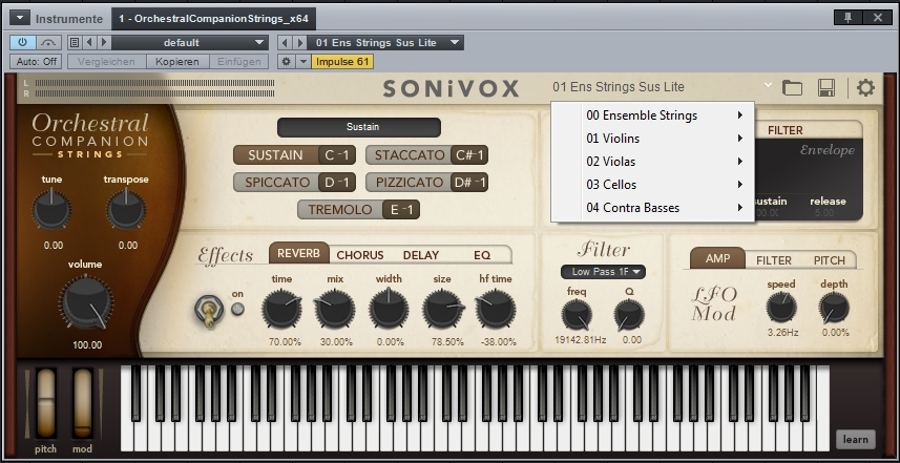Open the 01 Ens Strings Sus Lite host dropdown
Image resolution: width=900 pixels, height=463 pixels.
(x=385, y=42)
